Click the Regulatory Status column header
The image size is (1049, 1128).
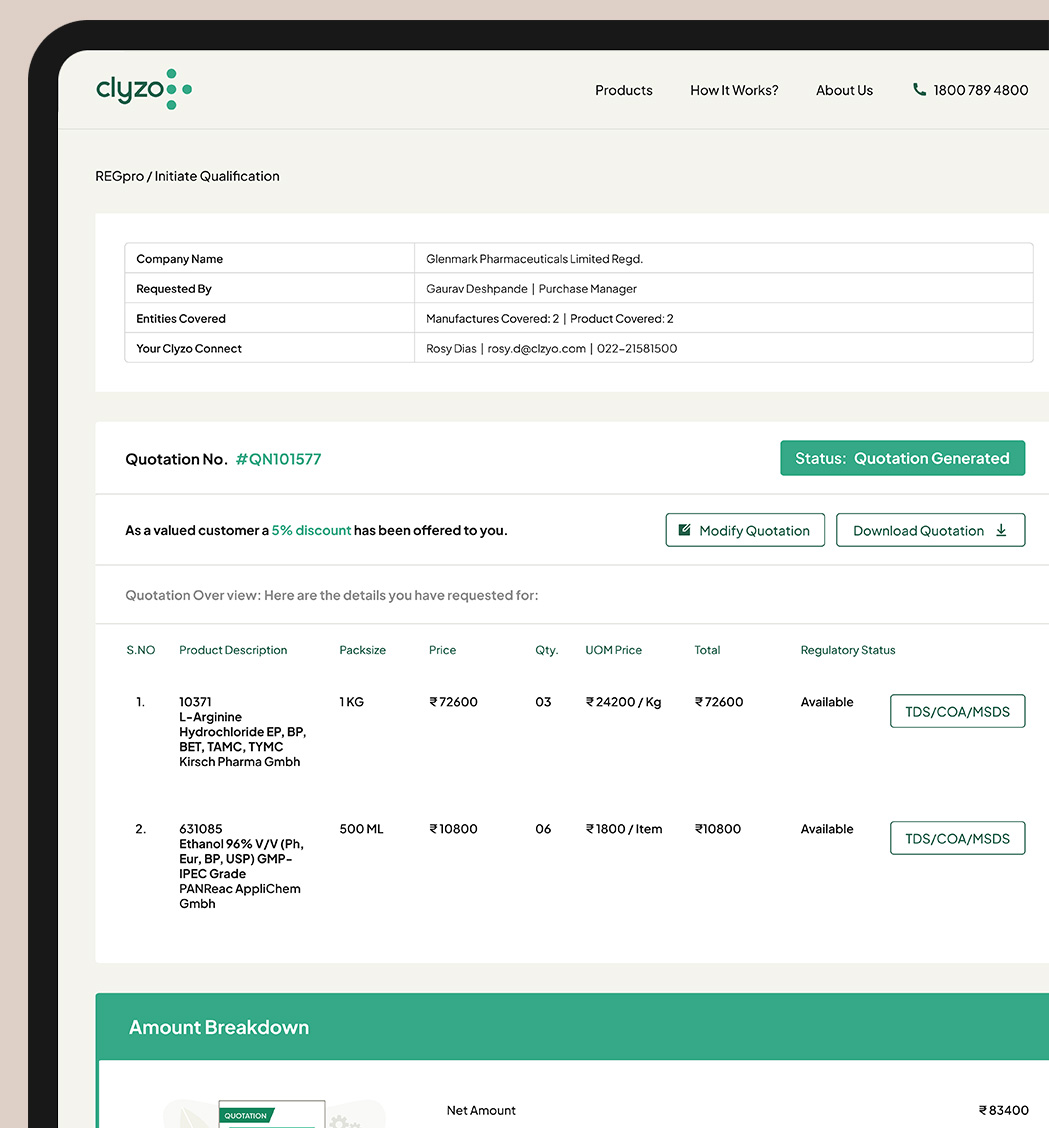848,650
